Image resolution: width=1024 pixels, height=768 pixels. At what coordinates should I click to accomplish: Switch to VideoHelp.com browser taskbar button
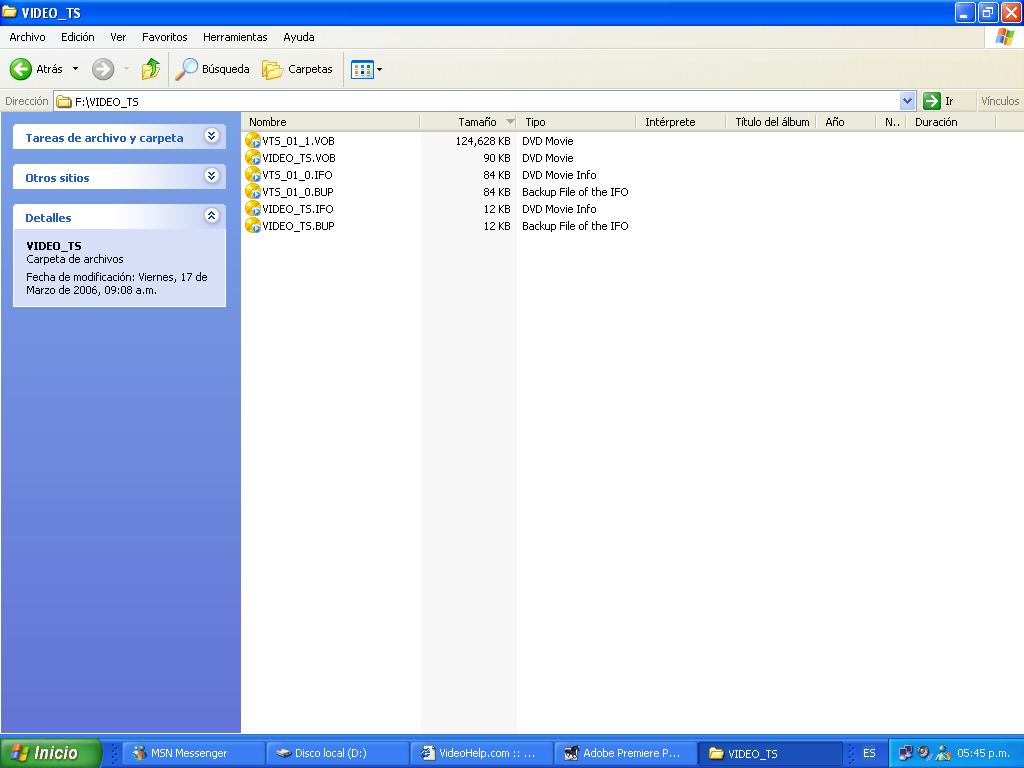point(482,753)
